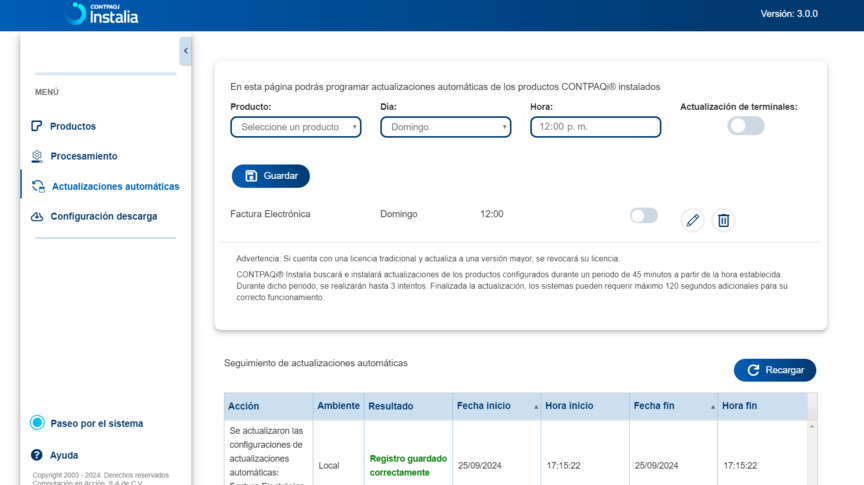
Task: Click the Actualizaciones automáticas sync icon
Action: coord(38,186)
